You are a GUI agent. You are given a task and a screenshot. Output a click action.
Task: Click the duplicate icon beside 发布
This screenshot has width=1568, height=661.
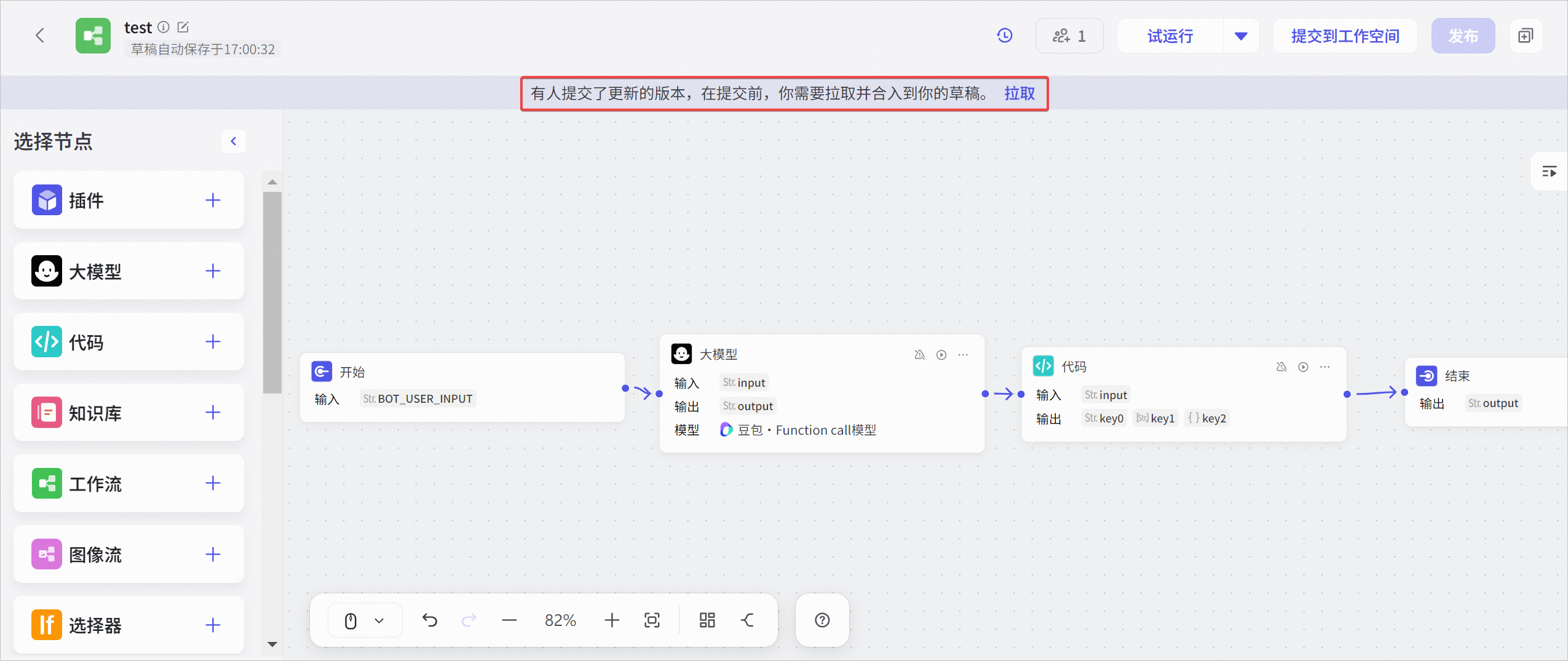point(1526,36)
